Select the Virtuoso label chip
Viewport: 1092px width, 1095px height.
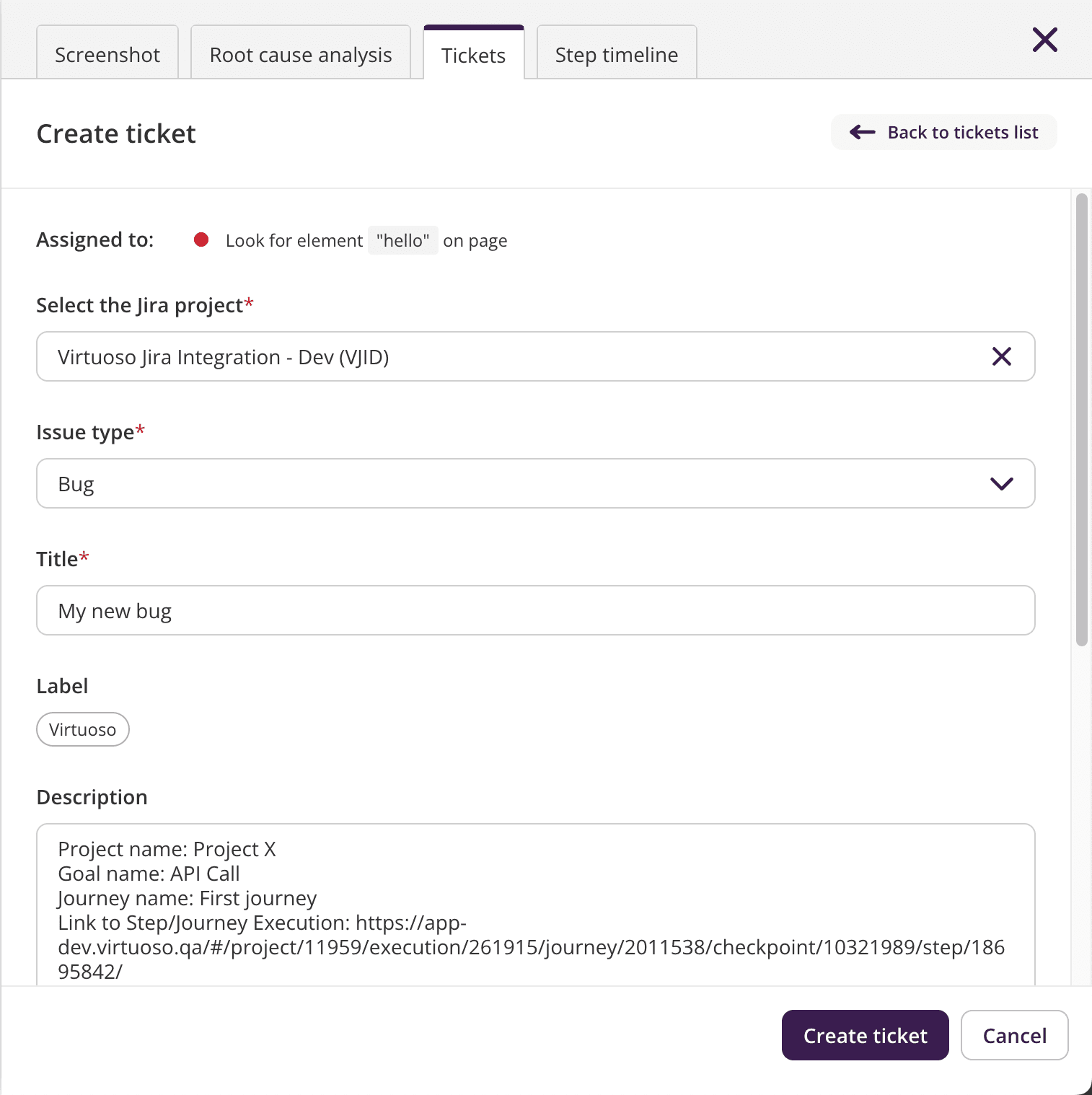[82, 729]
